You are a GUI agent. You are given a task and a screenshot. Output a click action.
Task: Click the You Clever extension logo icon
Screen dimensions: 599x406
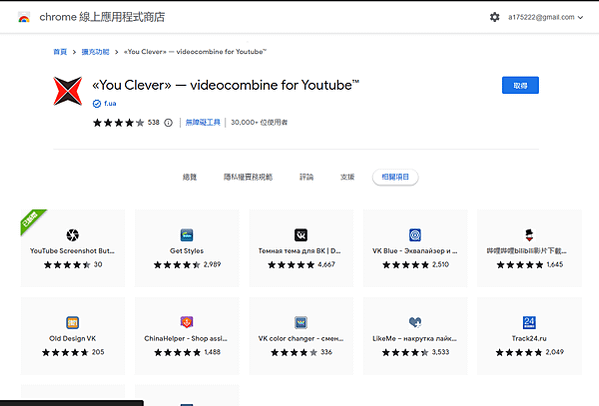tap(68, 91)
